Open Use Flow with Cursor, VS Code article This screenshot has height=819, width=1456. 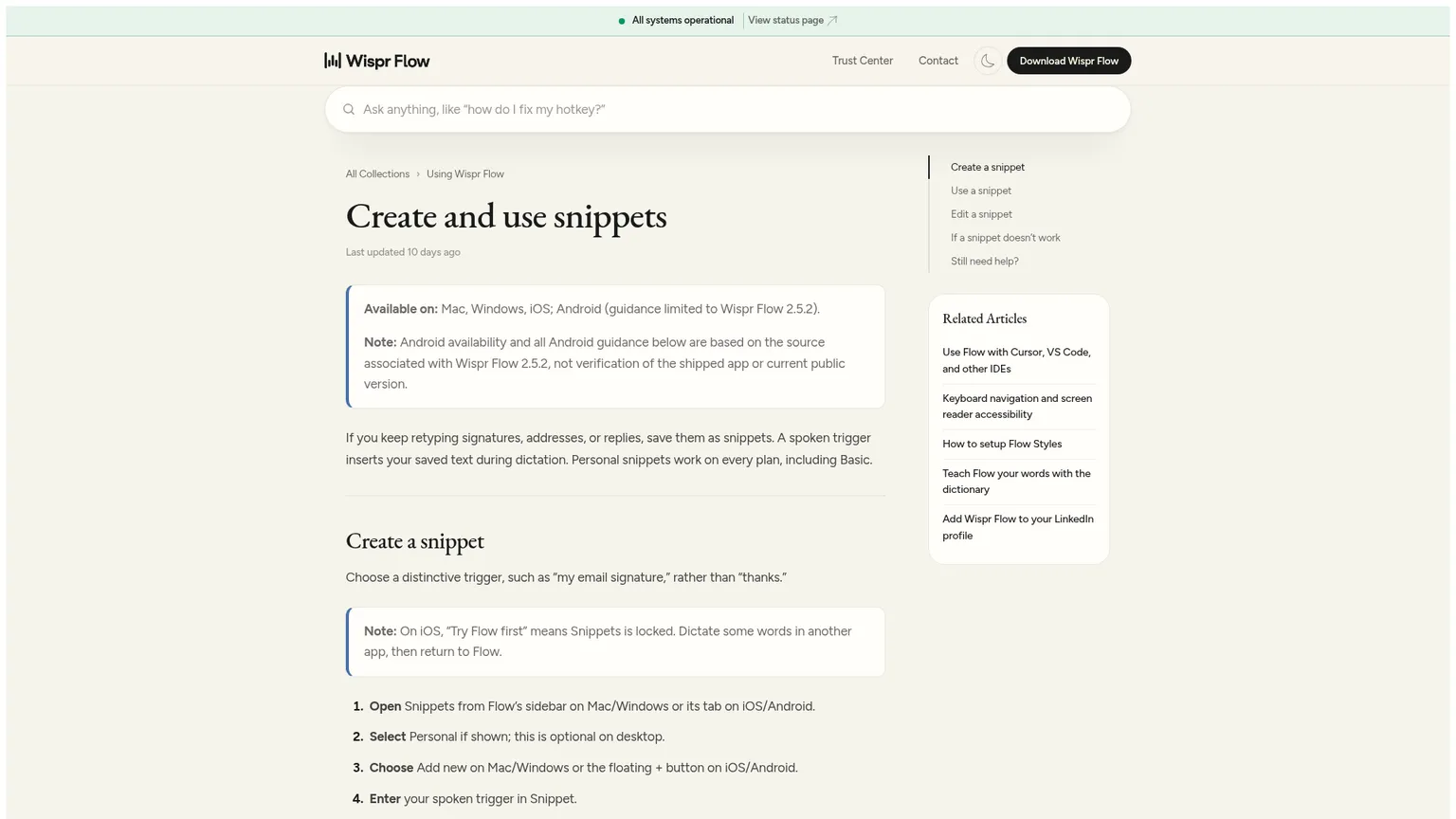[x=1017, y=360]
